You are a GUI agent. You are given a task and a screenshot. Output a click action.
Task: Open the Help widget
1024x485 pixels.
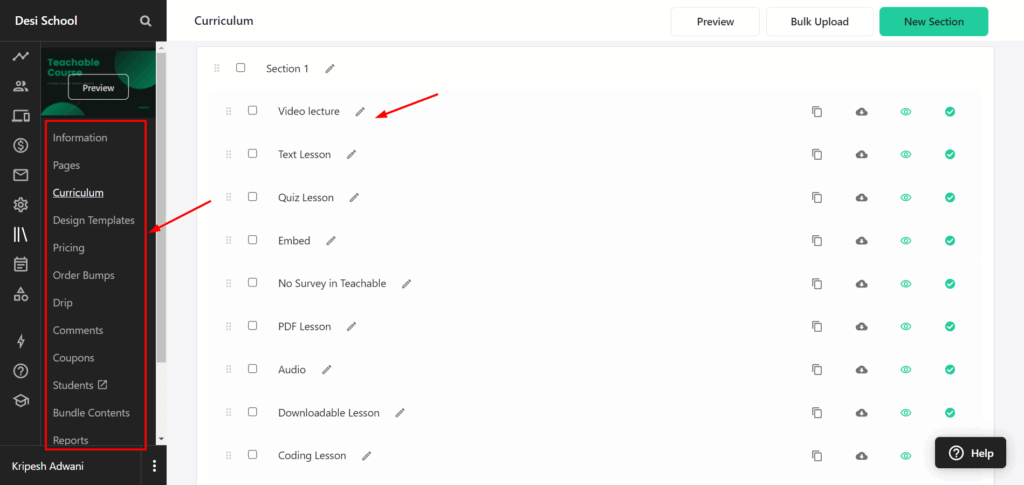pyautogui.click(x=970, y=453)
